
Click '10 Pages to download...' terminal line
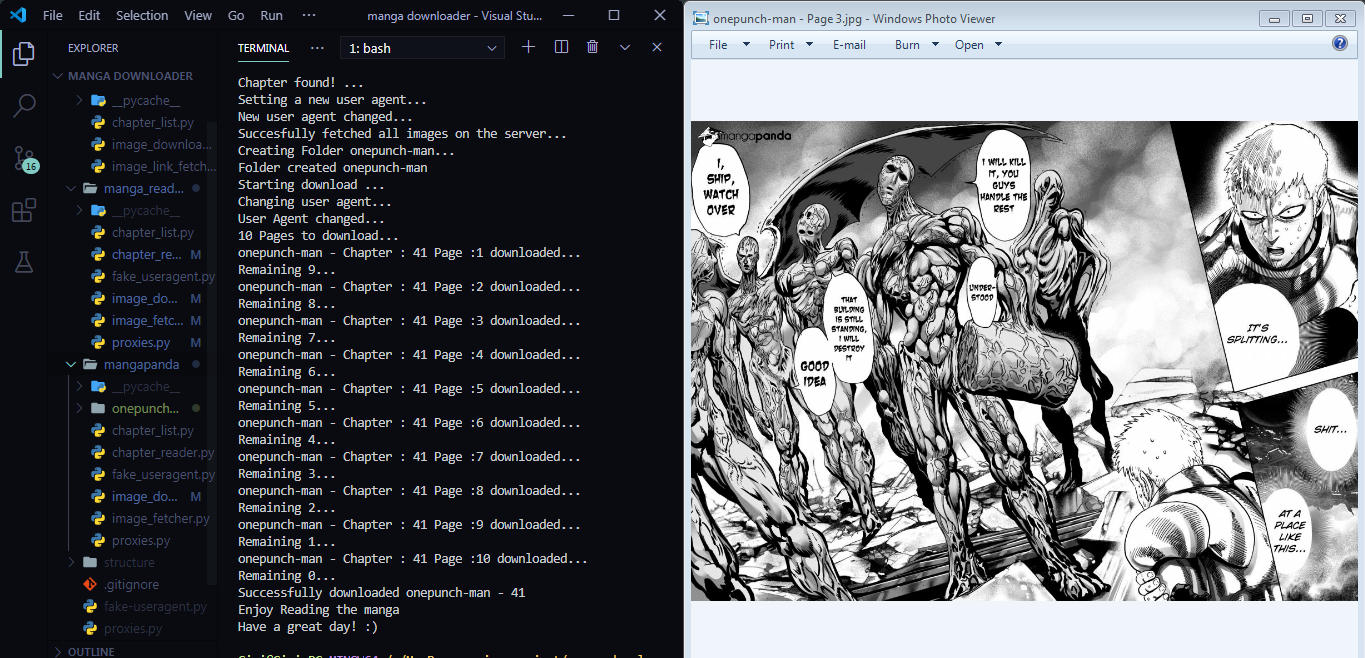point(318,236)
